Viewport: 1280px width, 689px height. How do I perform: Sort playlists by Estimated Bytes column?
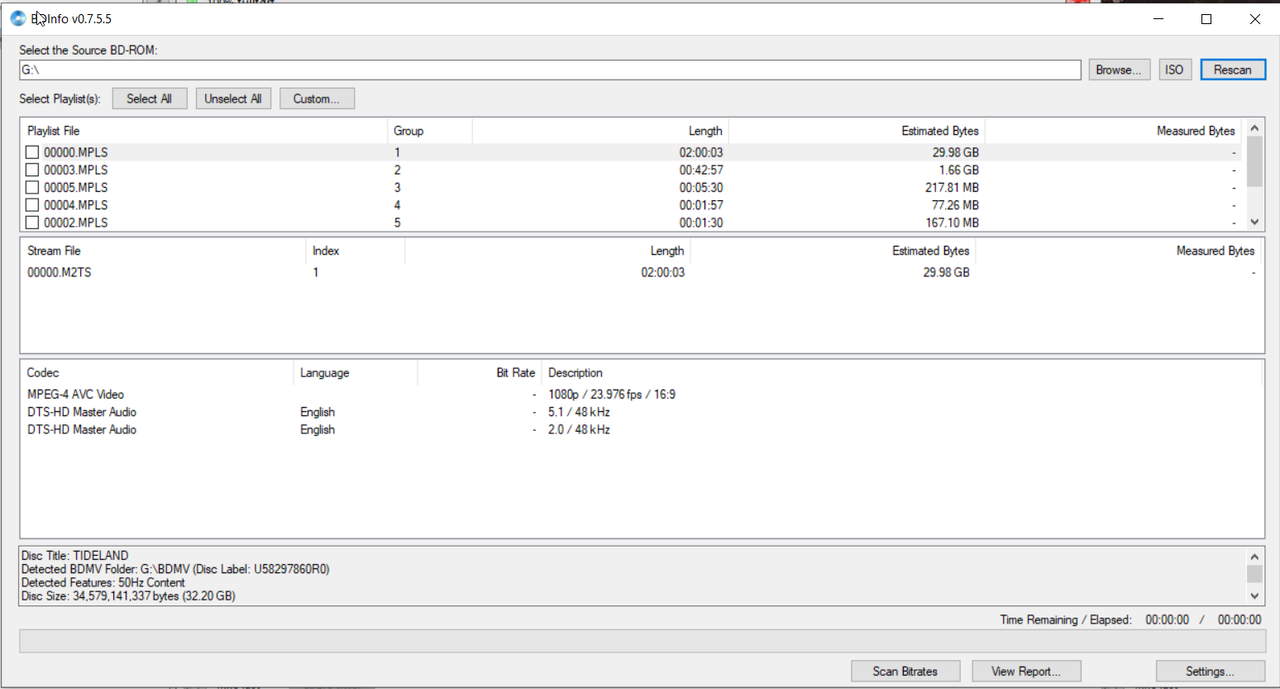(x=856, y=131)
